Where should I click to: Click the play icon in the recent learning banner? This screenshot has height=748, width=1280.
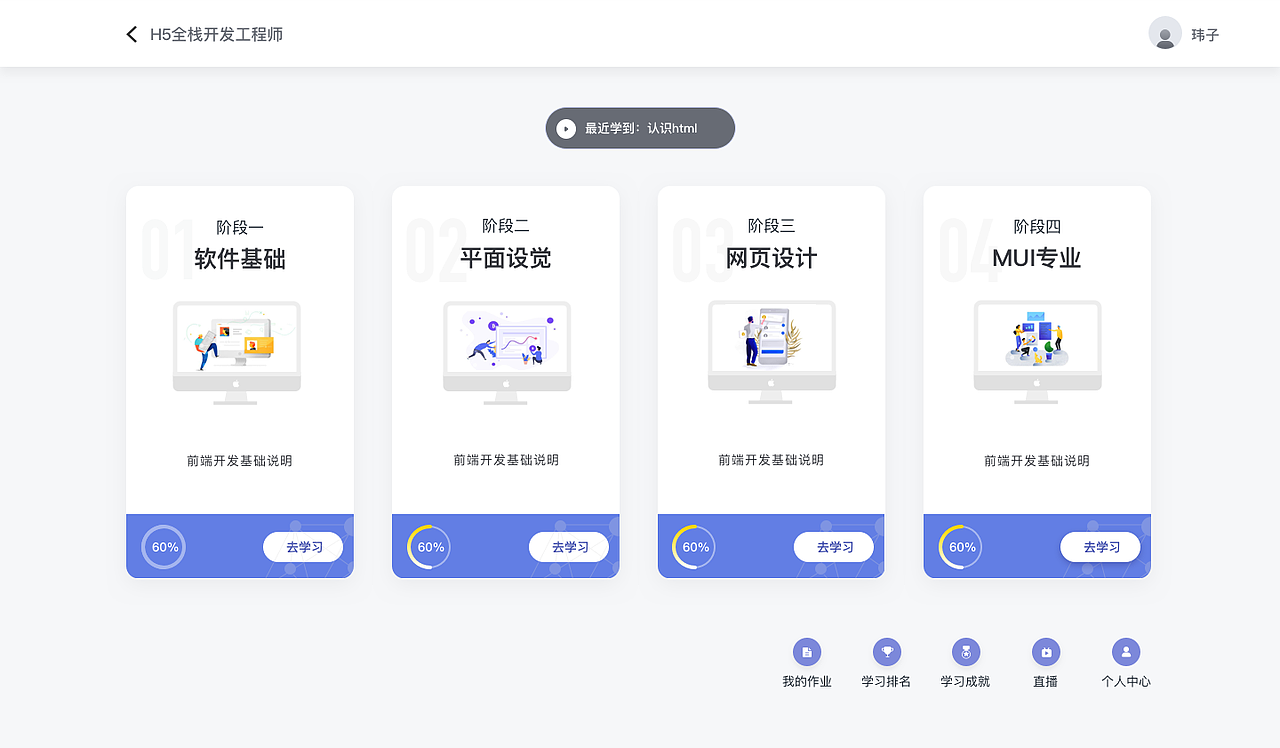566,128
